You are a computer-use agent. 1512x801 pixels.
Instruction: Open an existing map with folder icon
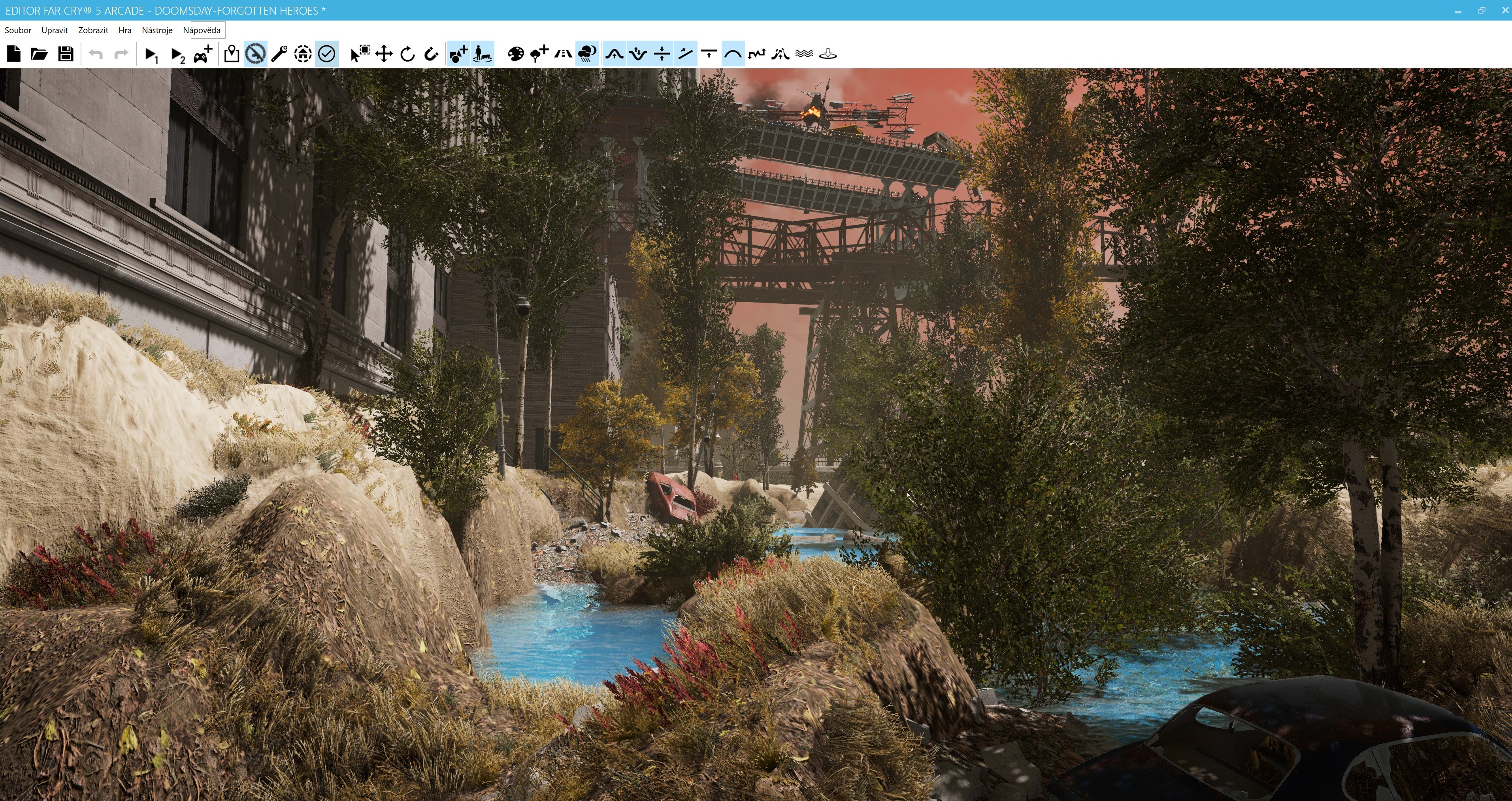(40, 54)
